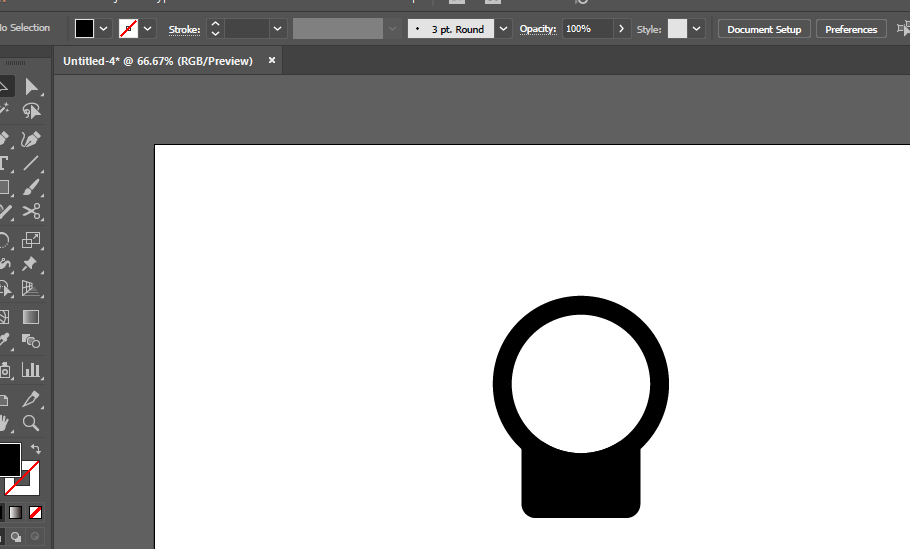Image resolution: width=910 pixels, height=549 pixels.
Task: Select the Scale tool
Action: pos(31,240)
